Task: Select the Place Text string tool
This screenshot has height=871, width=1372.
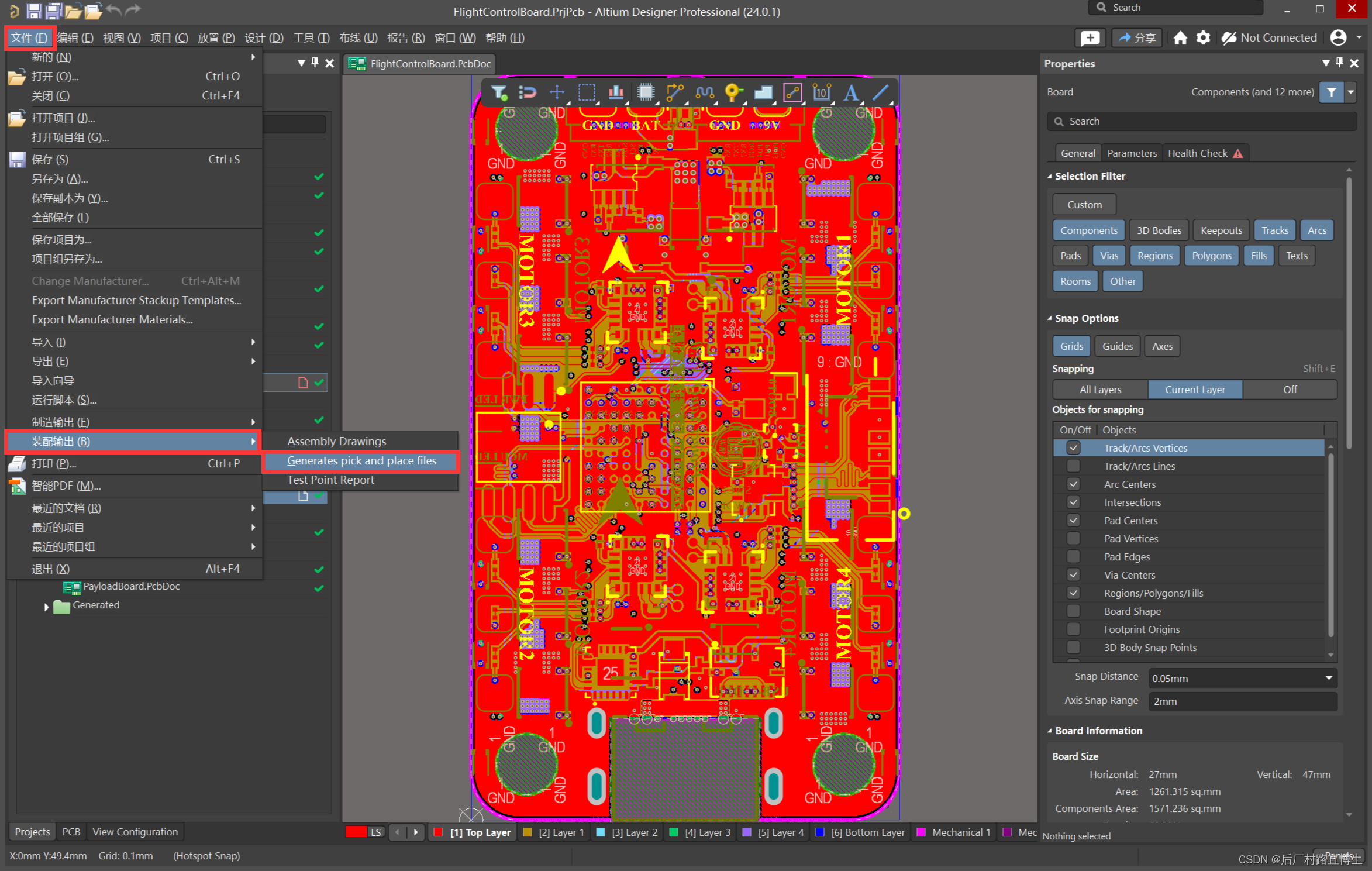Action: pyautogui.click(x=851, y=92)
